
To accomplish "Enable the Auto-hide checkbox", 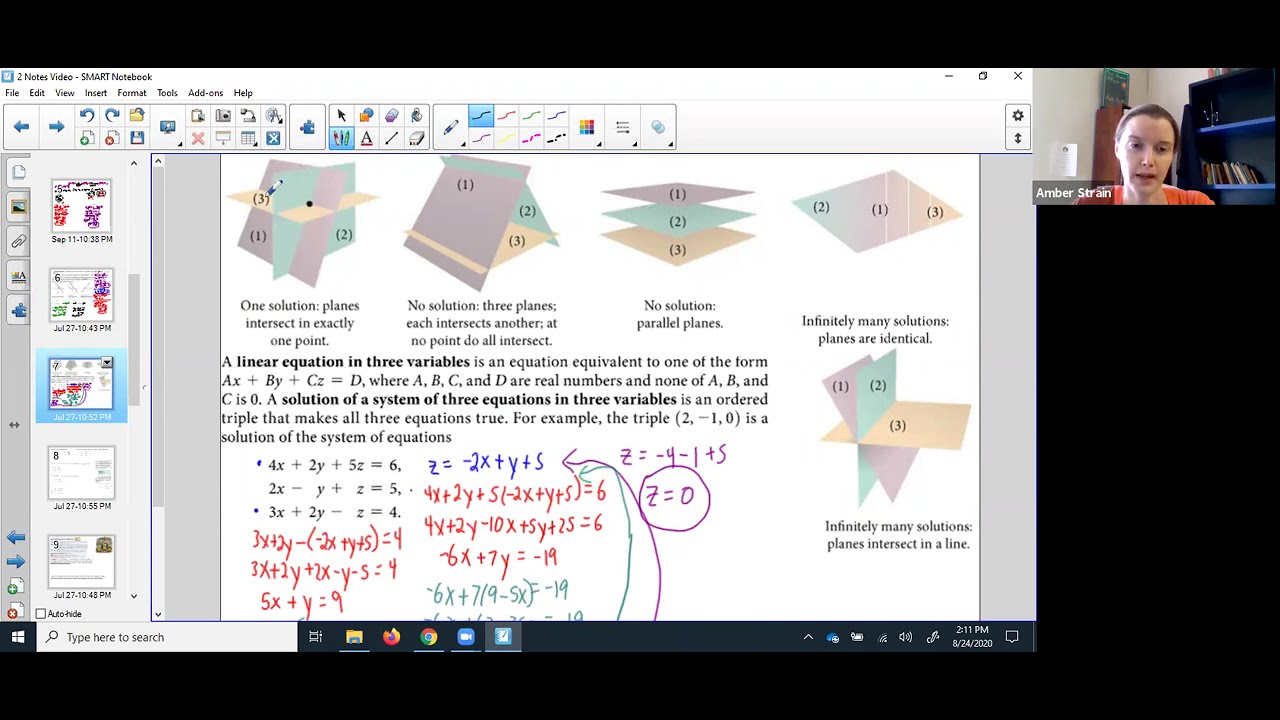I will click(41, 614).
